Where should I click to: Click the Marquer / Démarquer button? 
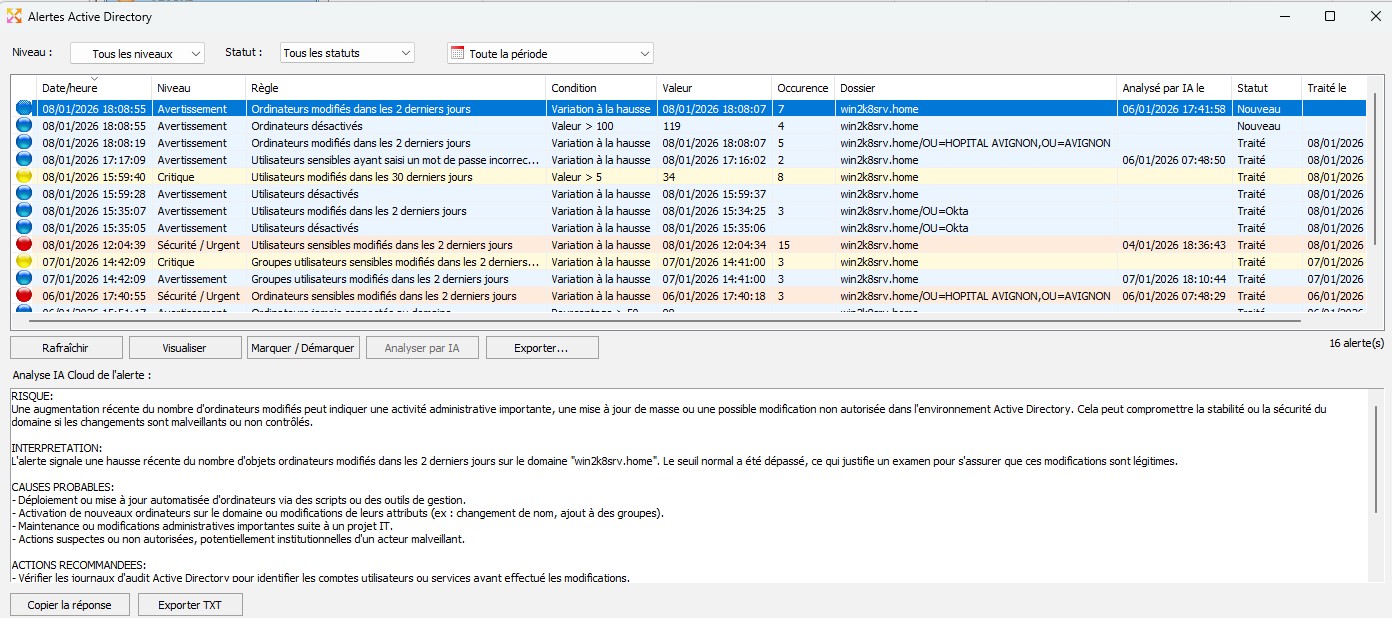[302, 348]
